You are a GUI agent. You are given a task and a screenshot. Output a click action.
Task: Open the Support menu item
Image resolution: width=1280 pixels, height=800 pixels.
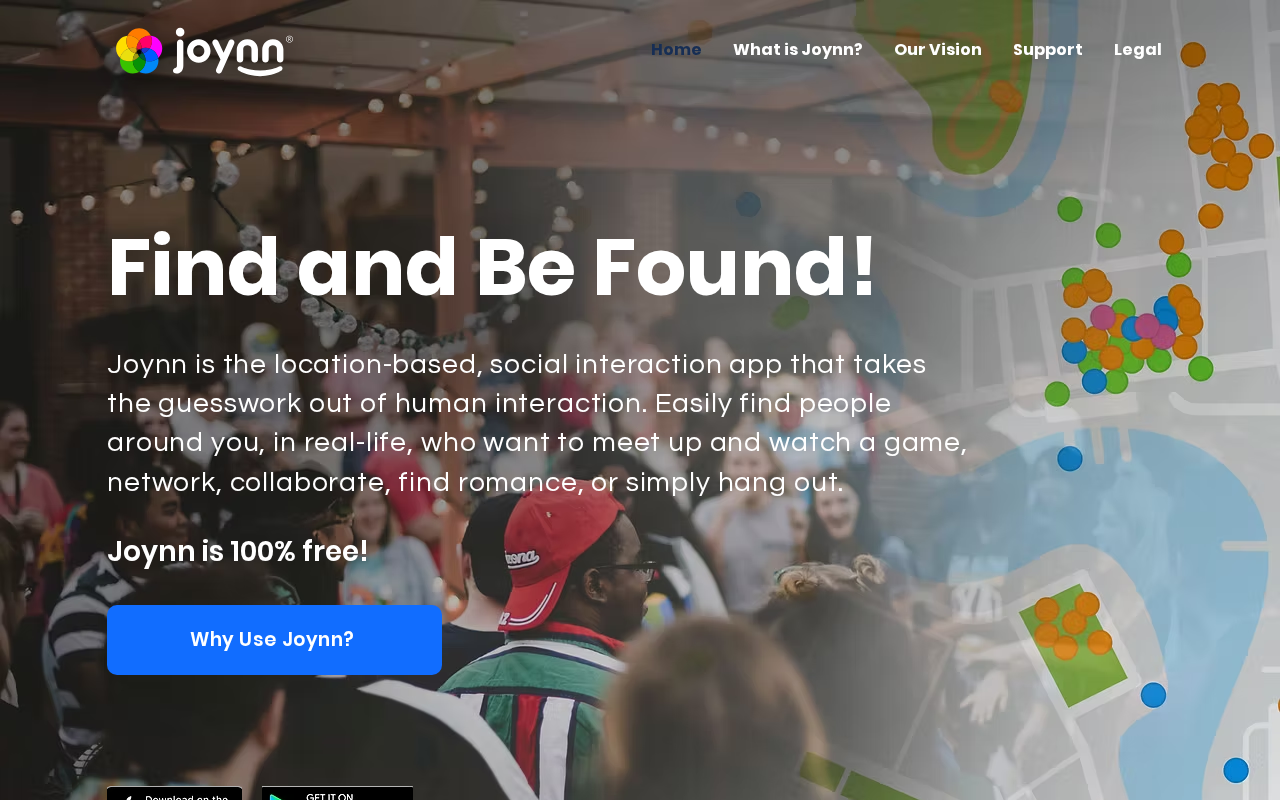coord(1048,49)
